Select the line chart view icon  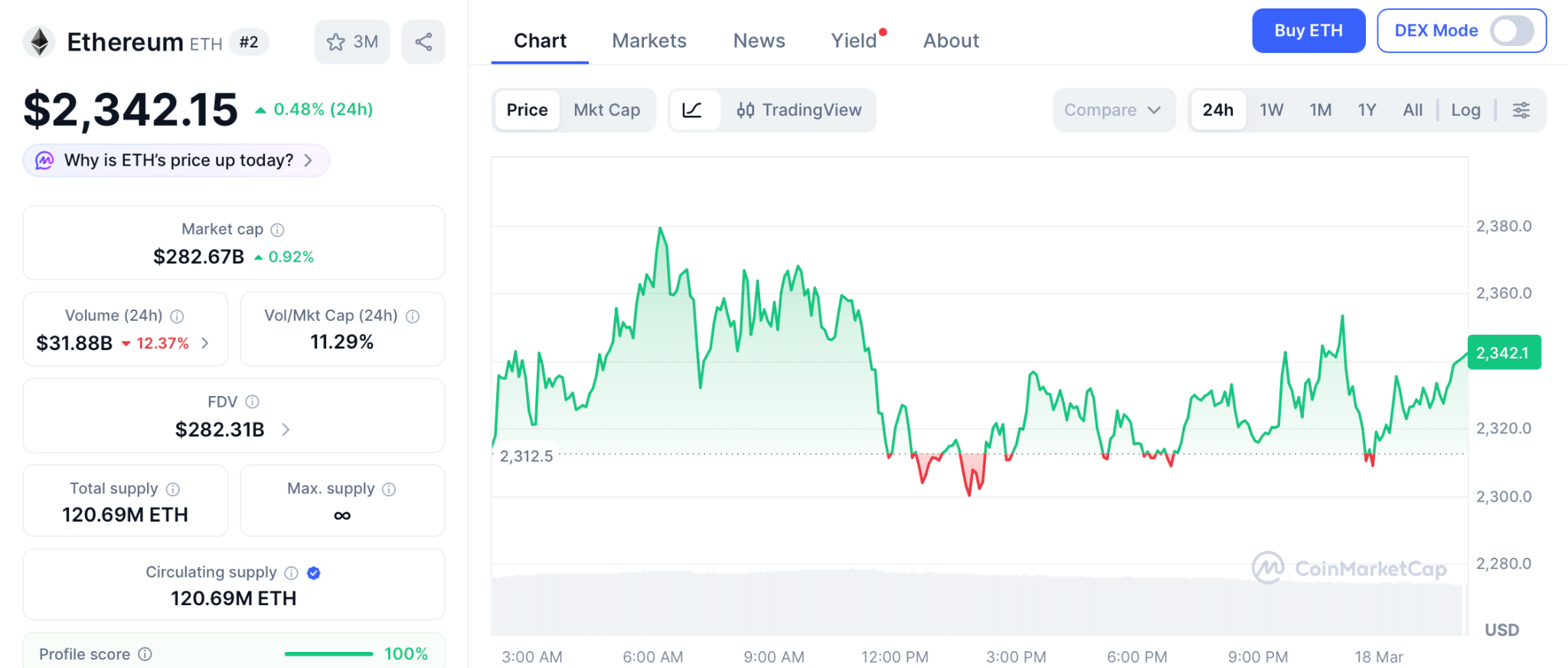pyautogui.click(x=692, y=110)
